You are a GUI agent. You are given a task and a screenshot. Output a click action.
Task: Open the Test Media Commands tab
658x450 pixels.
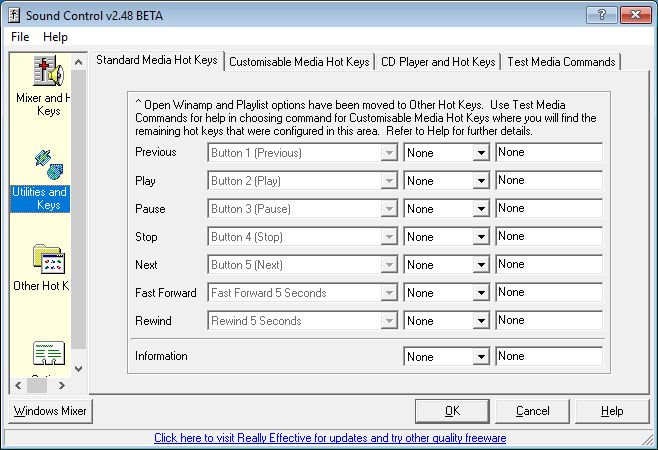(x=560, y=62)
